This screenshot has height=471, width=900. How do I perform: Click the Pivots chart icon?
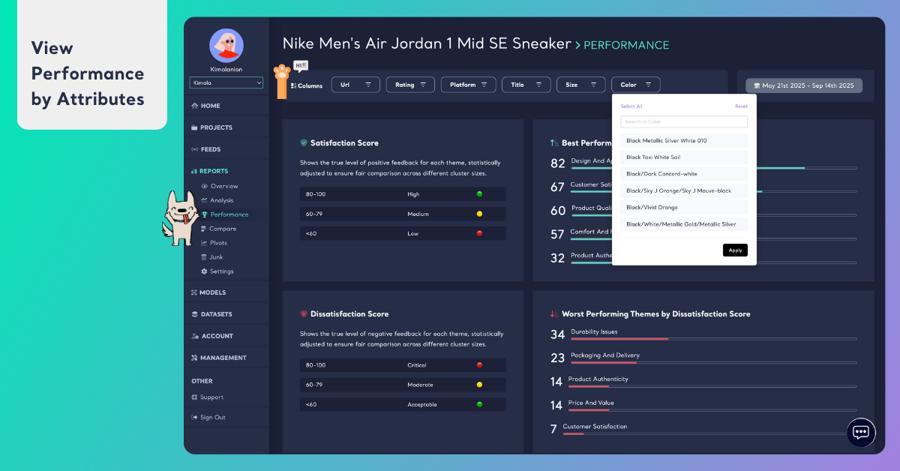coord(204,243)
